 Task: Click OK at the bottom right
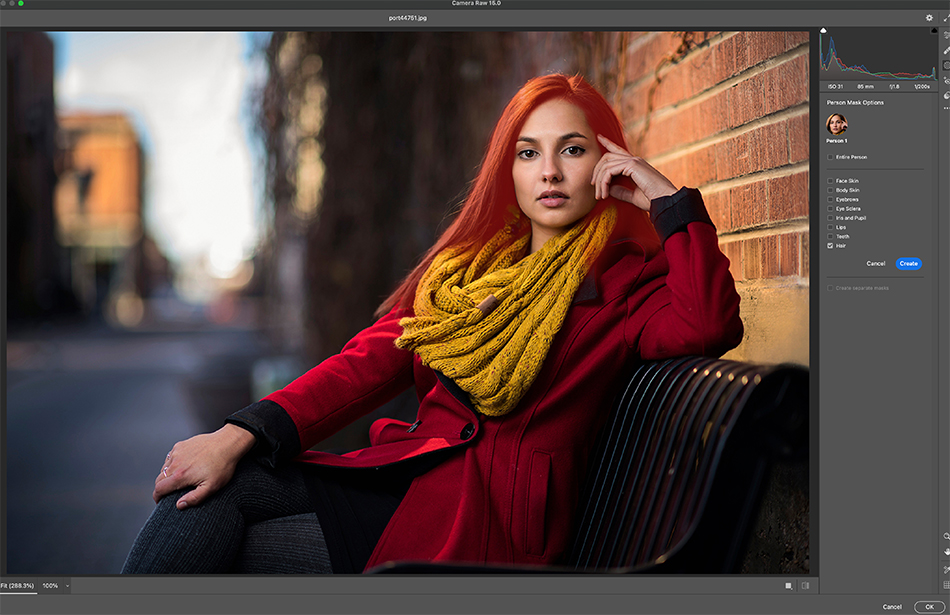929,607
